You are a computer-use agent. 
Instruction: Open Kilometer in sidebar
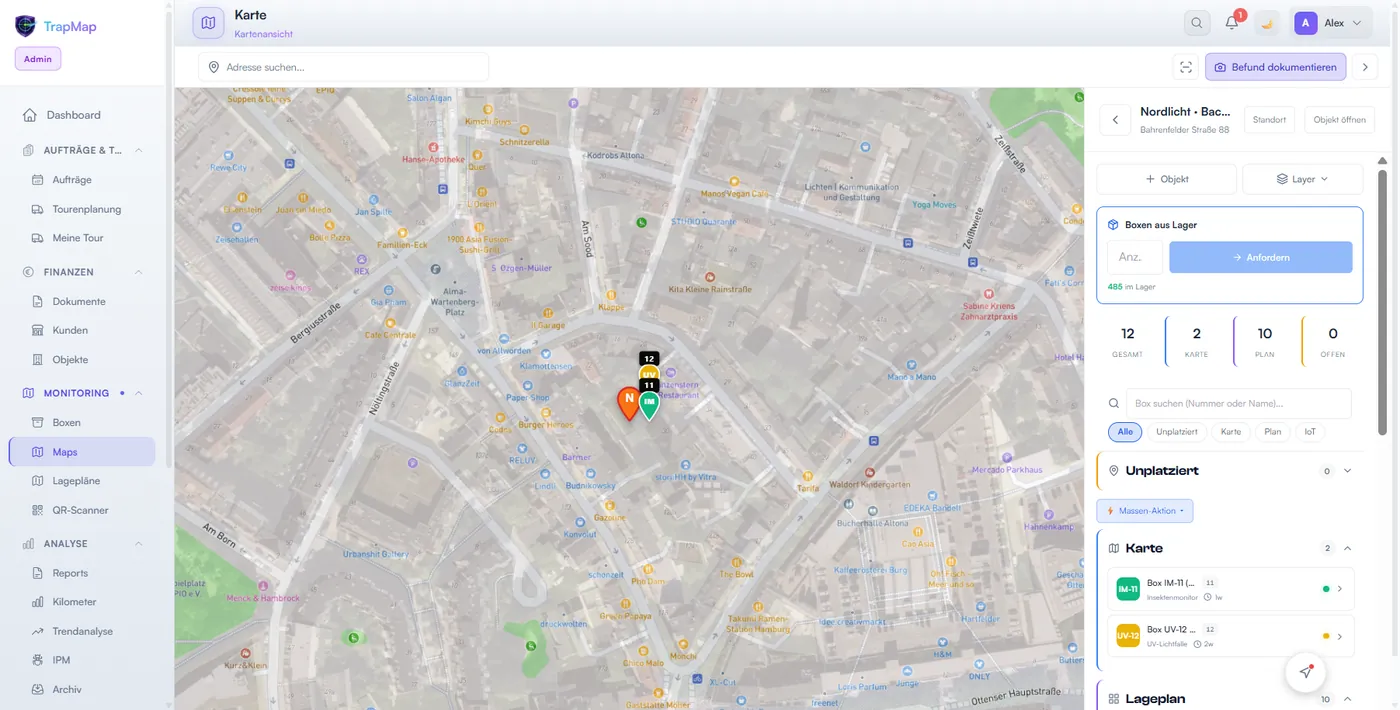point(74,602)
